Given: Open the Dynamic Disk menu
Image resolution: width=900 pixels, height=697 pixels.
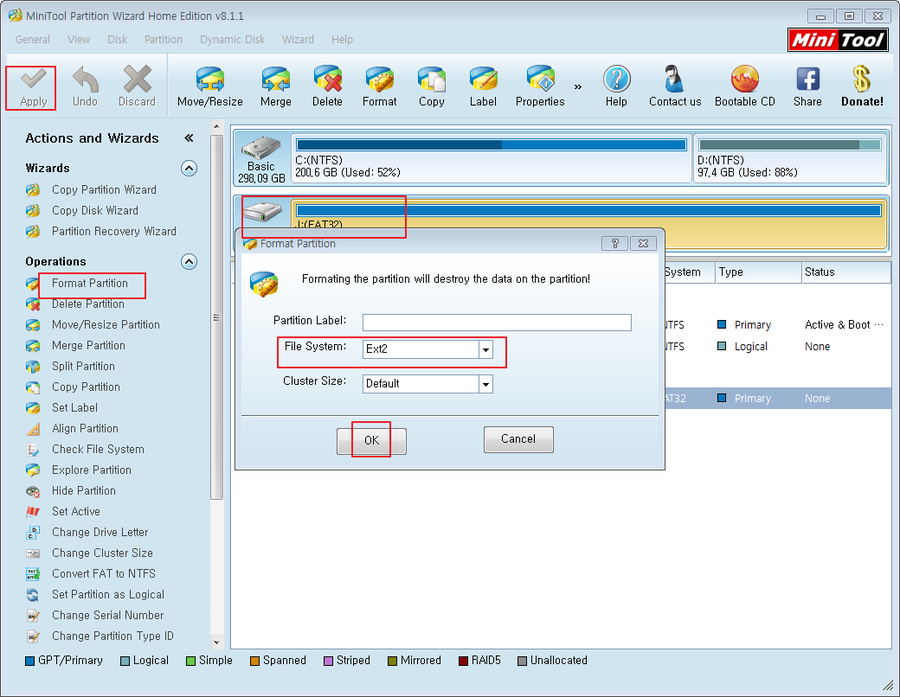Looking at the screenshot, I should click(x=232, y=40).
